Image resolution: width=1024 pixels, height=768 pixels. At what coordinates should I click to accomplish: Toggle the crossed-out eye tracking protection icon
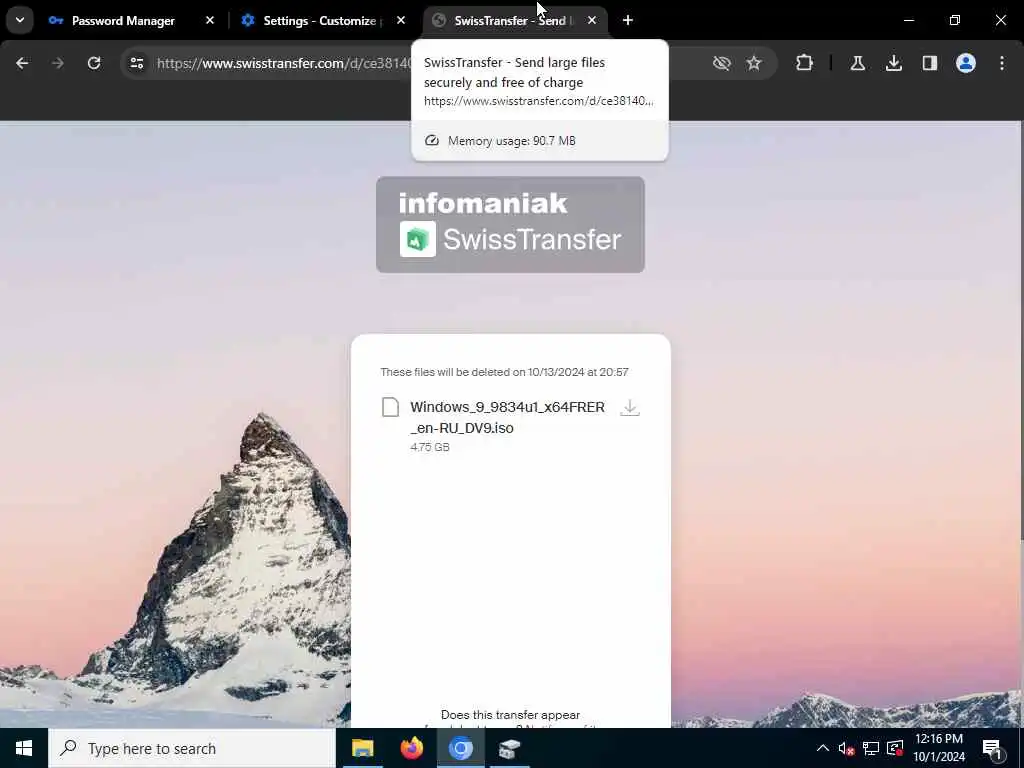722,63
